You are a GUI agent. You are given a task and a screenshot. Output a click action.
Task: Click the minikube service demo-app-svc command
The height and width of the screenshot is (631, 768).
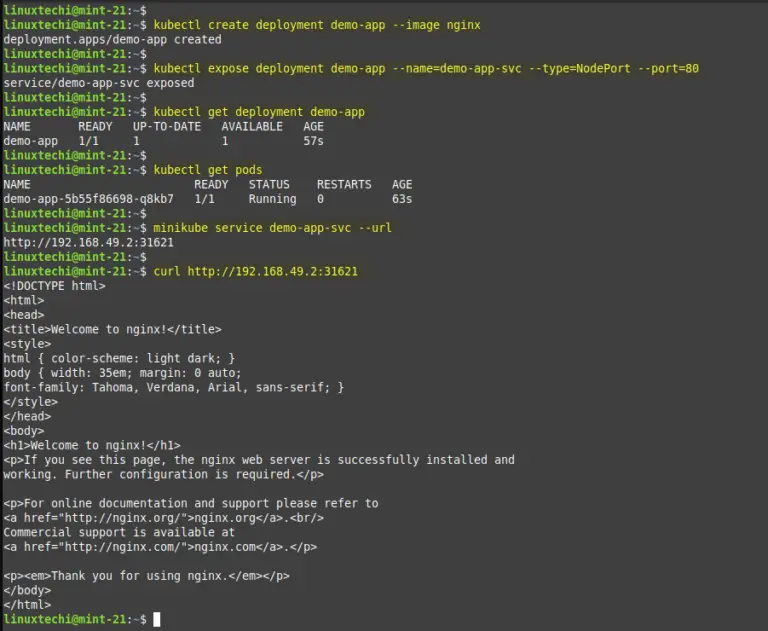coord(272,228)
